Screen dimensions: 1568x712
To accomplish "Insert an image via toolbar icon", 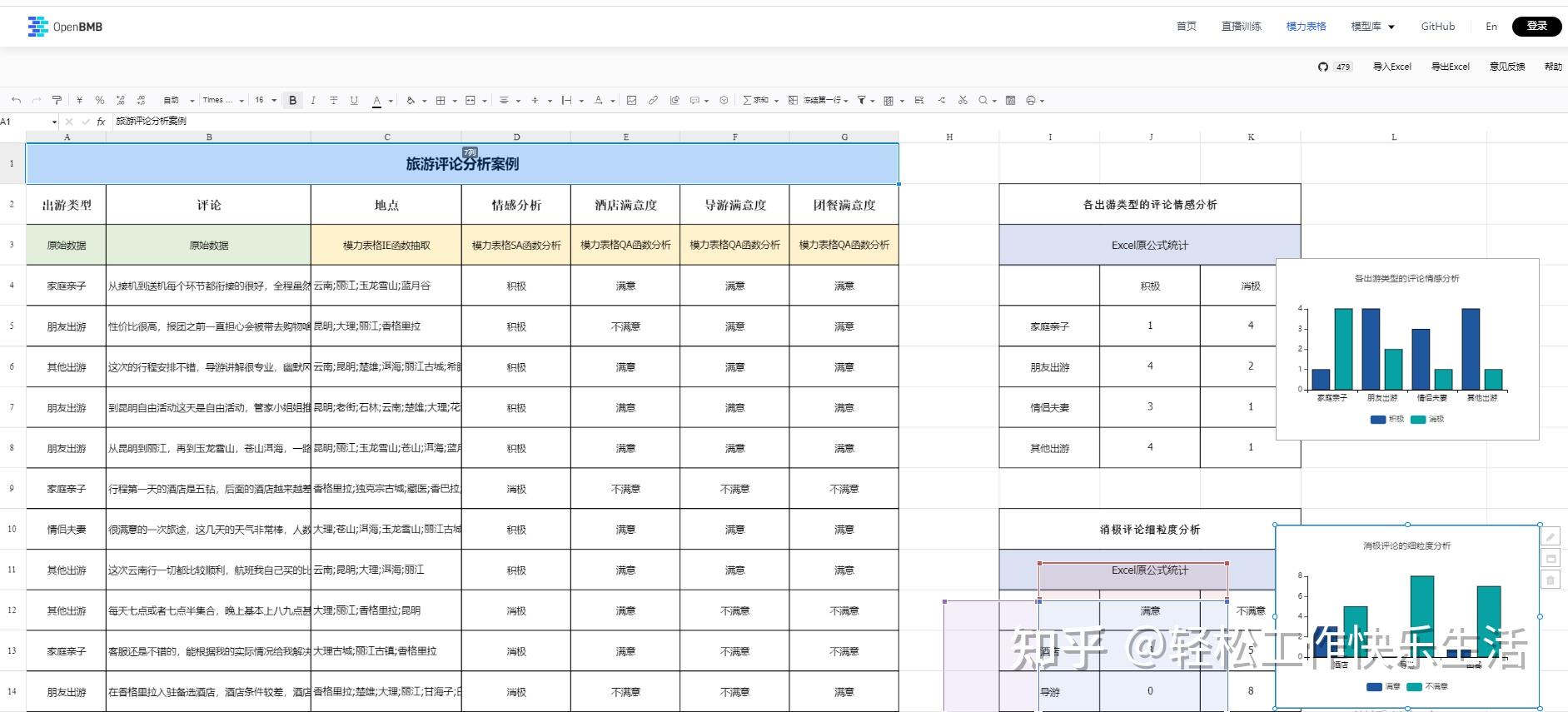I will pos(631,100).
